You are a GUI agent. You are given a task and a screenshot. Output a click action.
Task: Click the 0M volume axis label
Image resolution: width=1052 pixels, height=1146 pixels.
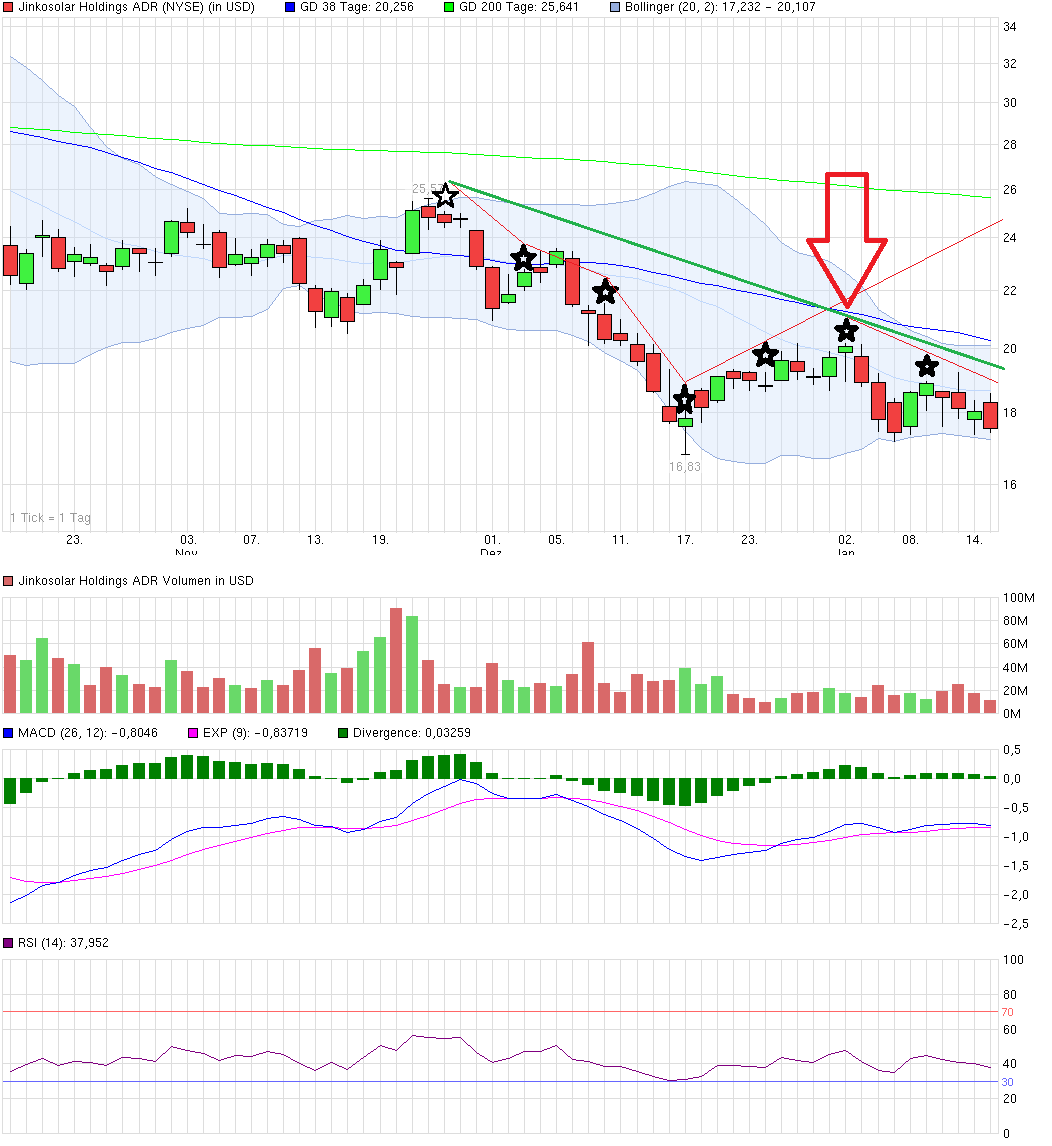pos(1013,714)
